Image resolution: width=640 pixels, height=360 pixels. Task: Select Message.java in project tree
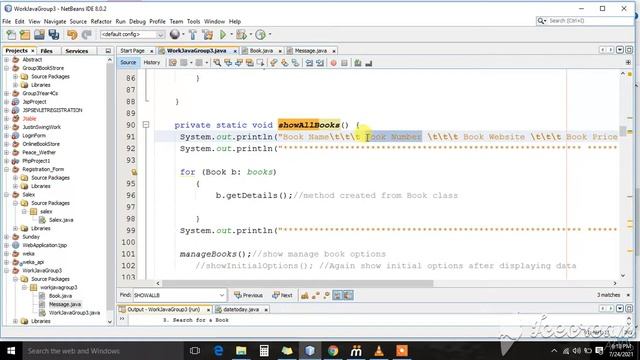[65, 304]
